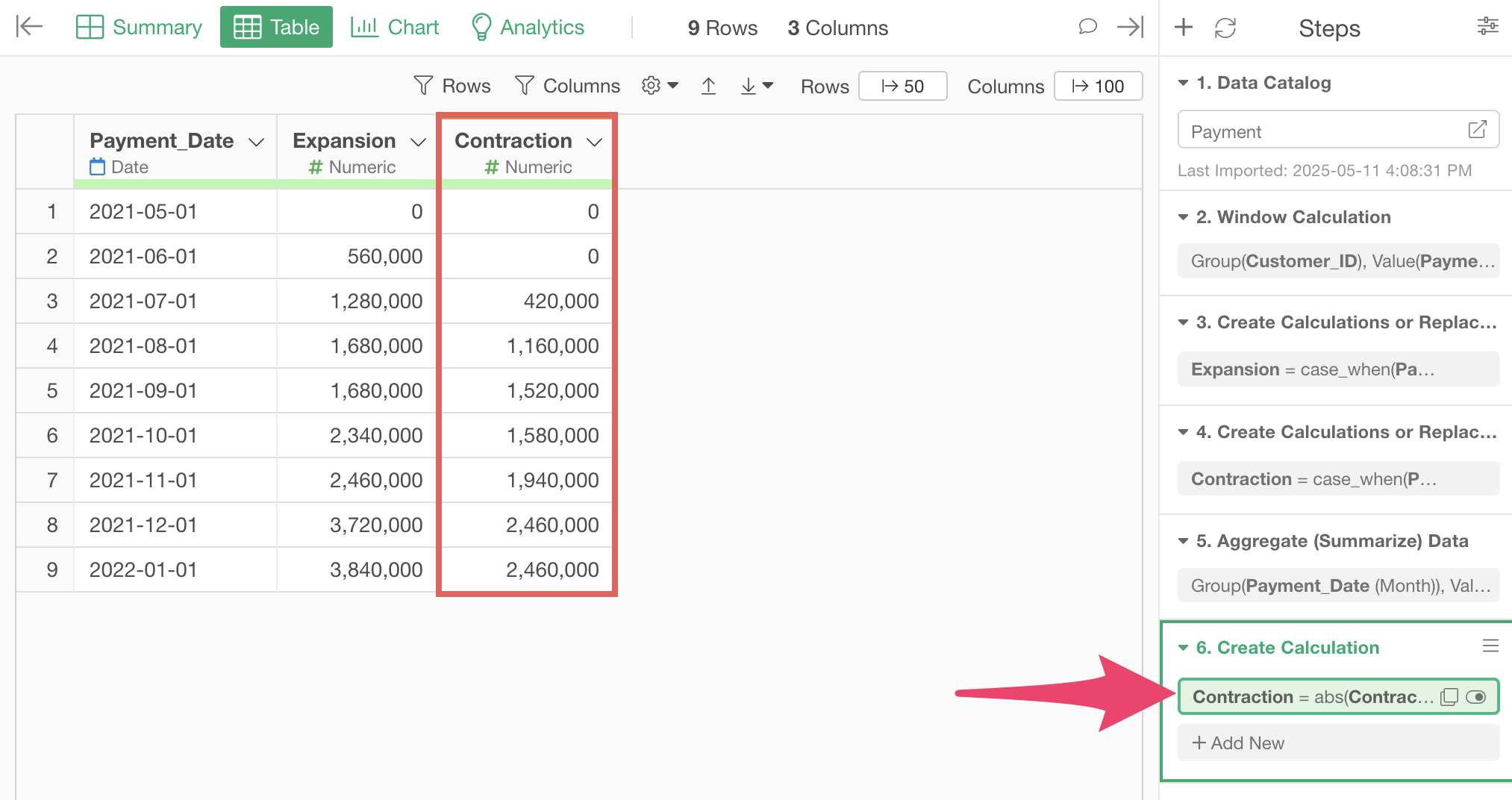The image size is (1512, 800).
Task: Click the collapse-left arrow icon
Action: pyautogui.click(x=29, y=27)
